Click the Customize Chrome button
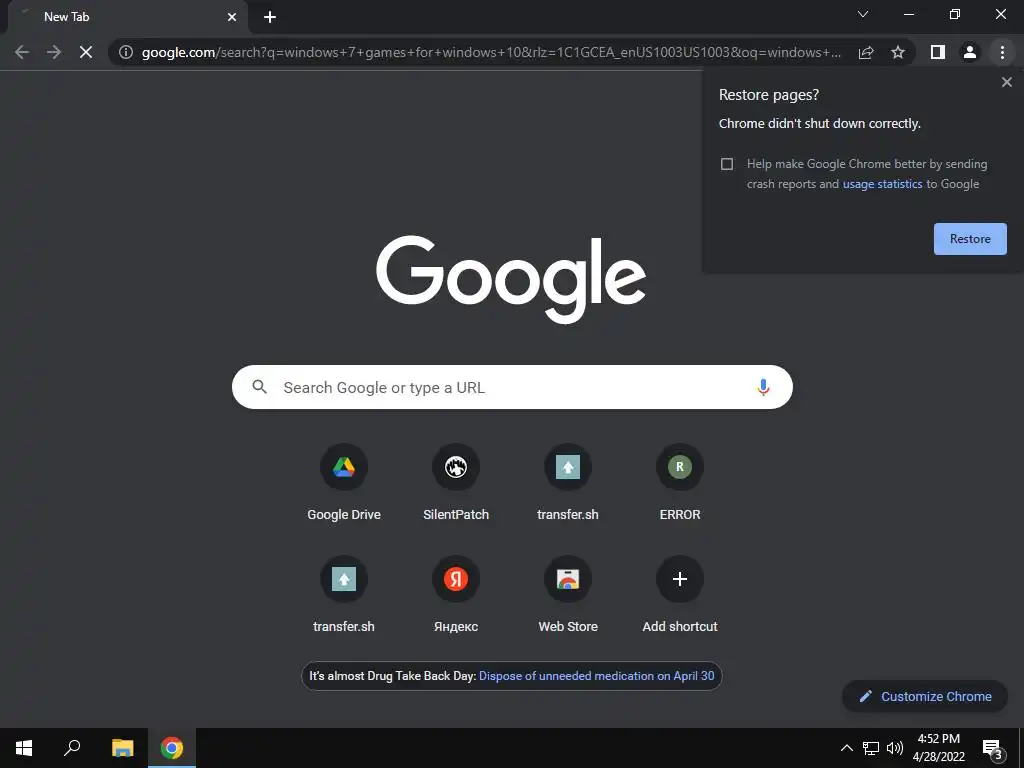This screenshot has width=1024, height=768. click(x=925, y=696)
